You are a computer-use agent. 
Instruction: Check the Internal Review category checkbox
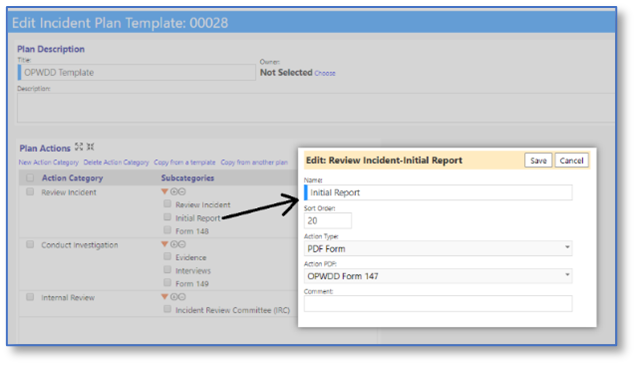point(30,297)
